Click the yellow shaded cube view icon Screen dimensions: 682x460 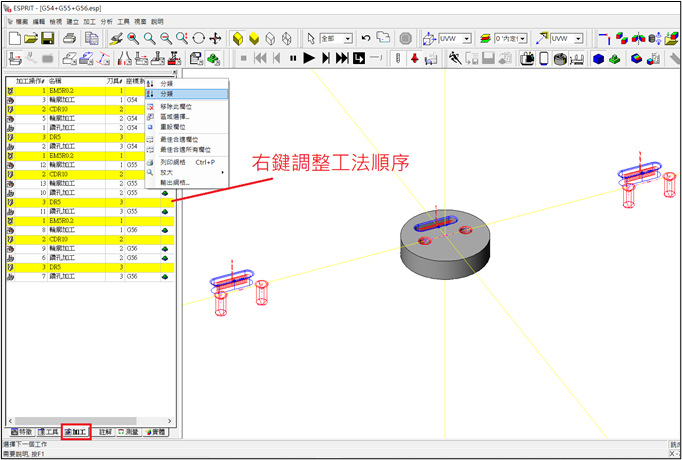tap(239, 38)
